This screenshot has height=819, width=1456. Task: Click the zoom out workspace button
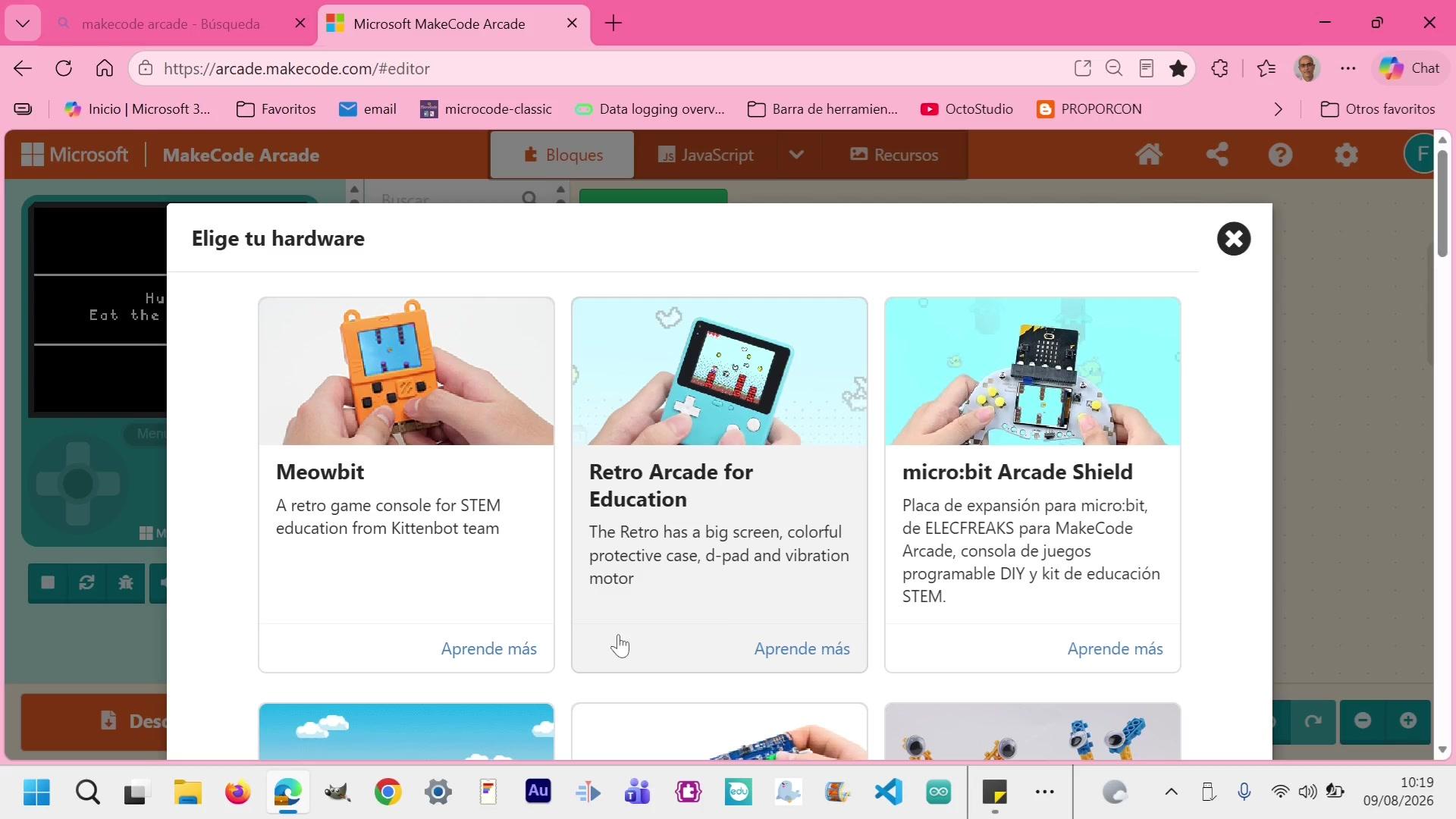[1363, 720]
